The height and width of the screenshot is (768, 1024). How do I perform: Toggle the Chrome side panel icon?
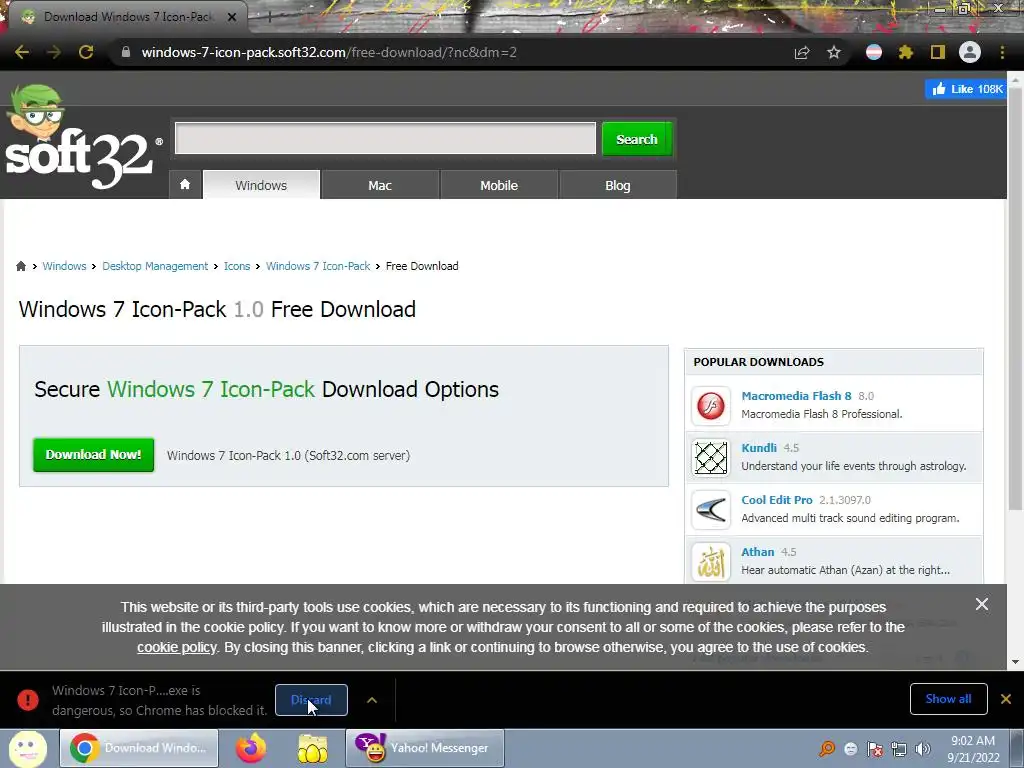click(938, 52)
